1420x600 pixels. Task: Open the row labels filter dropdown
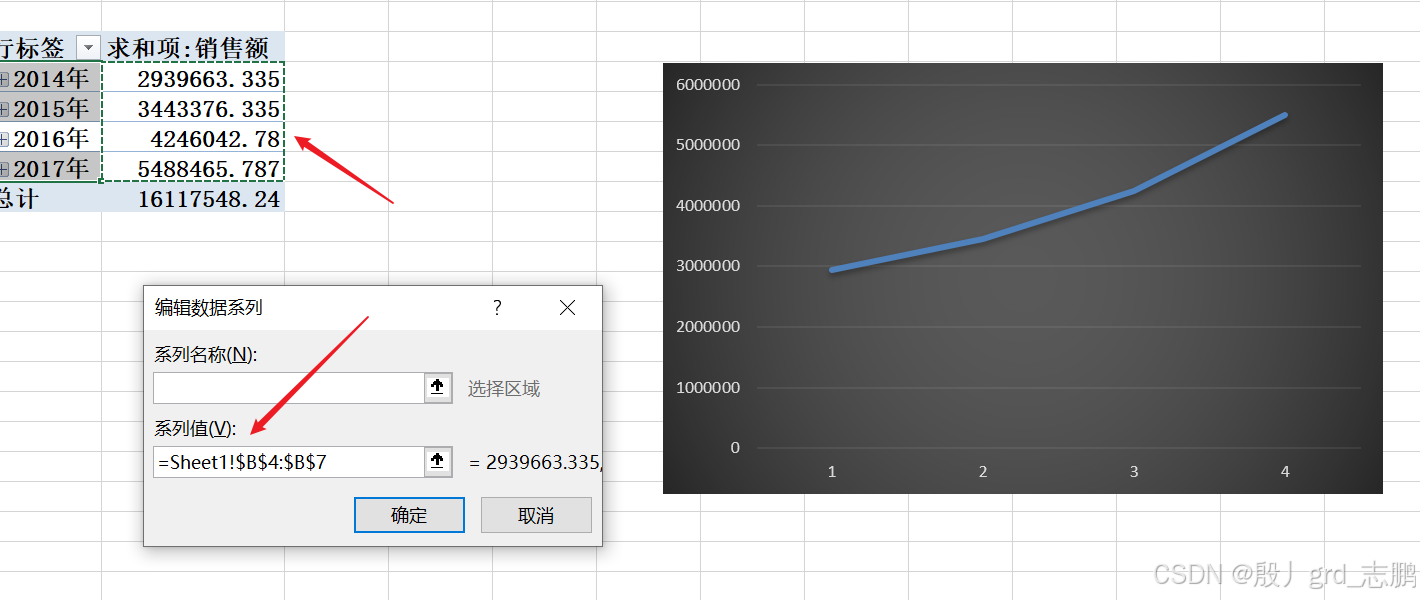[x=89, y=47]
